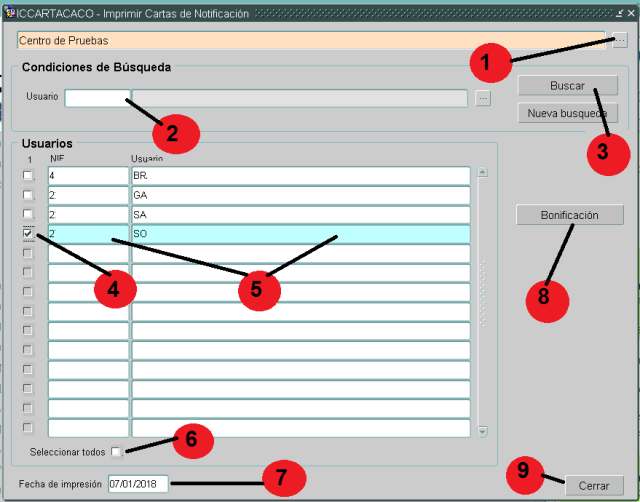Uncheck the selected SO user row
This screenshot has width=640, height=502.
[28, 233]
